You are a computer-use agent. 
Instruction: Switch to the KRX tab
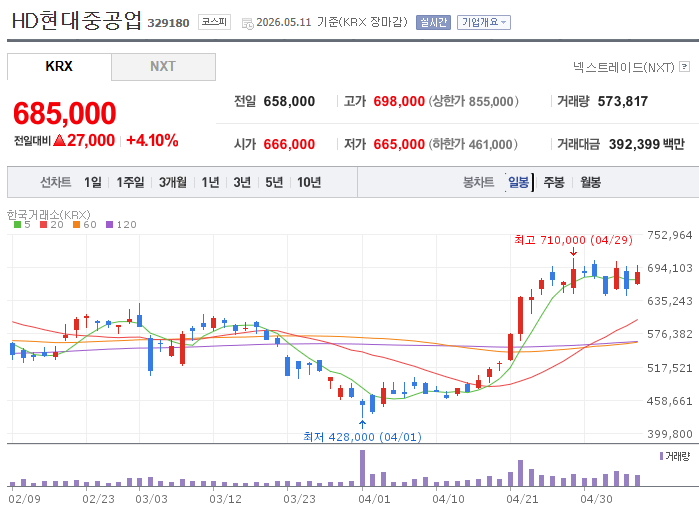(59, 66)
